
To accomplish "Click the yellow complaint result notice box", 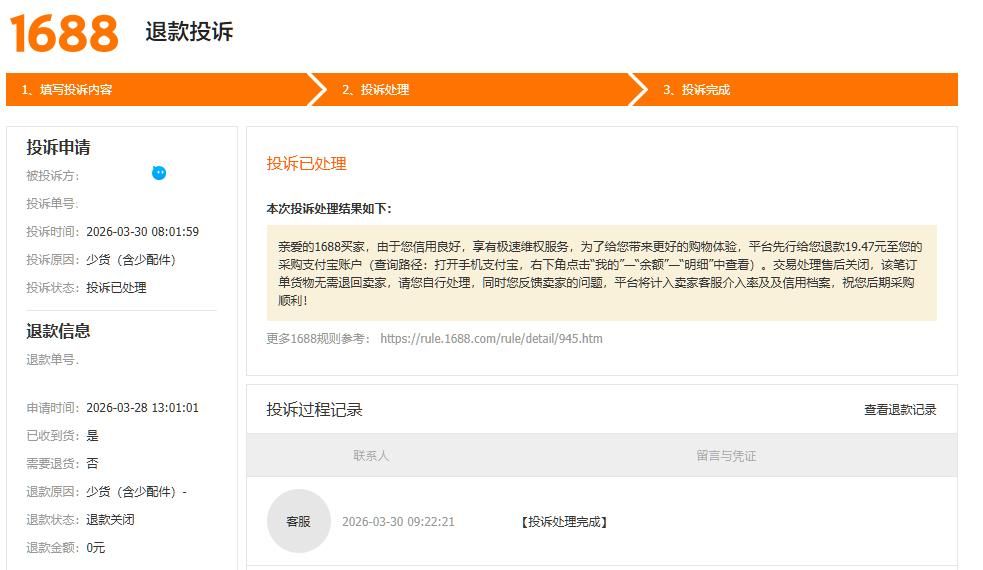I will pyautogui.click(x=601, y=272).
